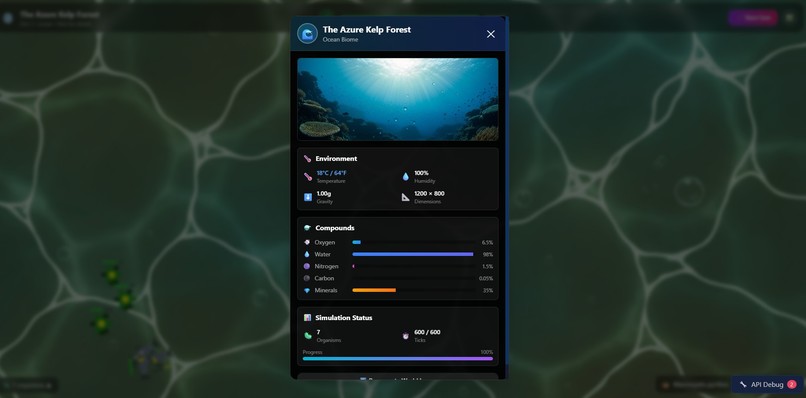
Task: Click The Azure Kelp Forest title
Action: [367, 30]
